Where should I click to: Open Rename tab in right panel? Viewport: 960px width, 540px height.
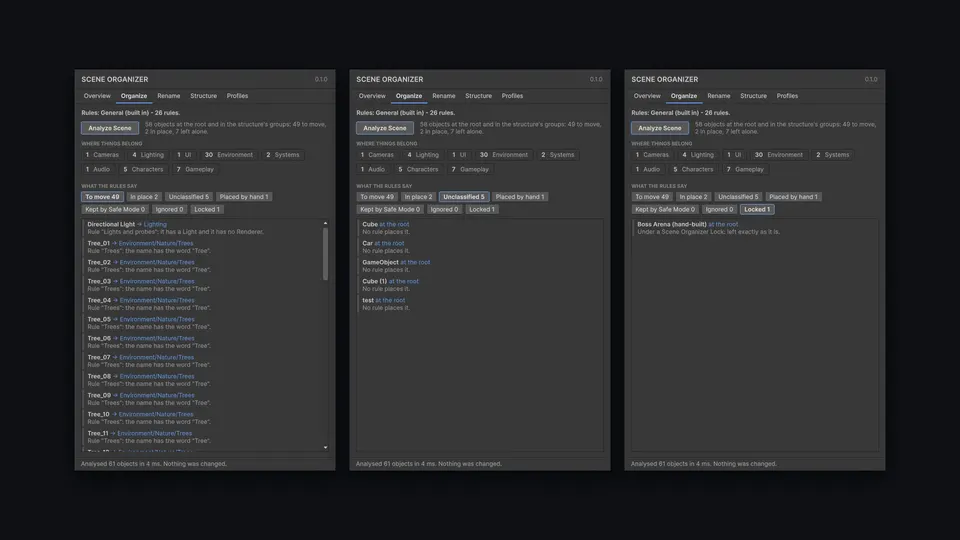[x=718, y=96]
